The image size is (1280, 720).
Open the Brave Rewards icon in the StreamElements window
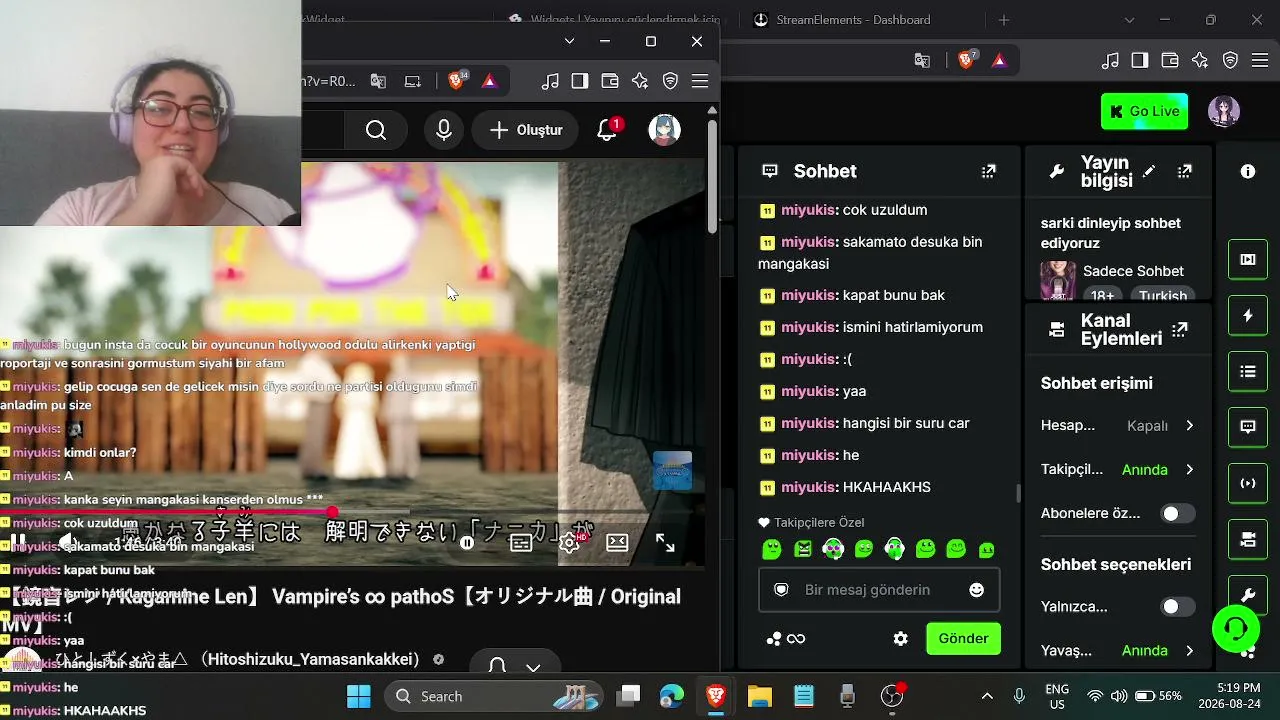[x=999, y=60]
